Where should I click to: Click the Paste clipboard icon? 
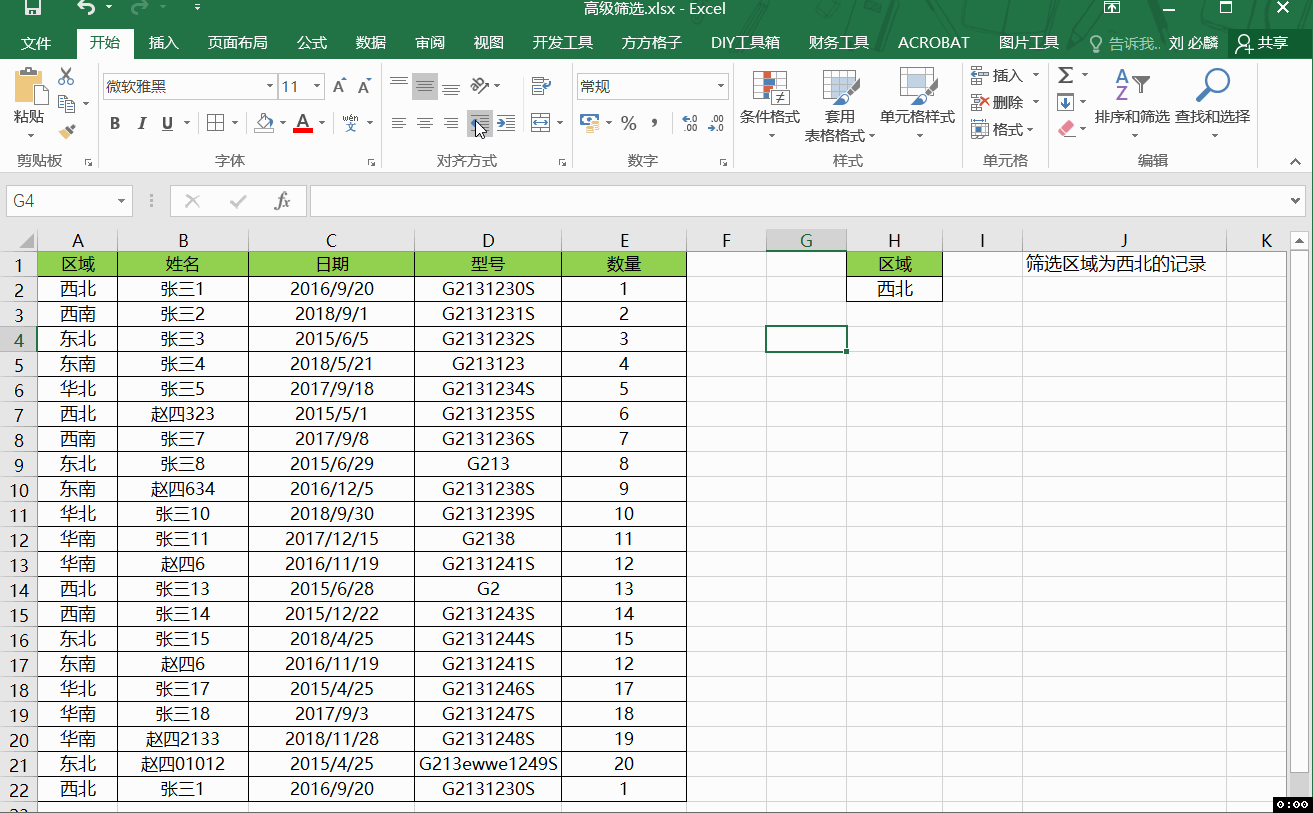29,86
